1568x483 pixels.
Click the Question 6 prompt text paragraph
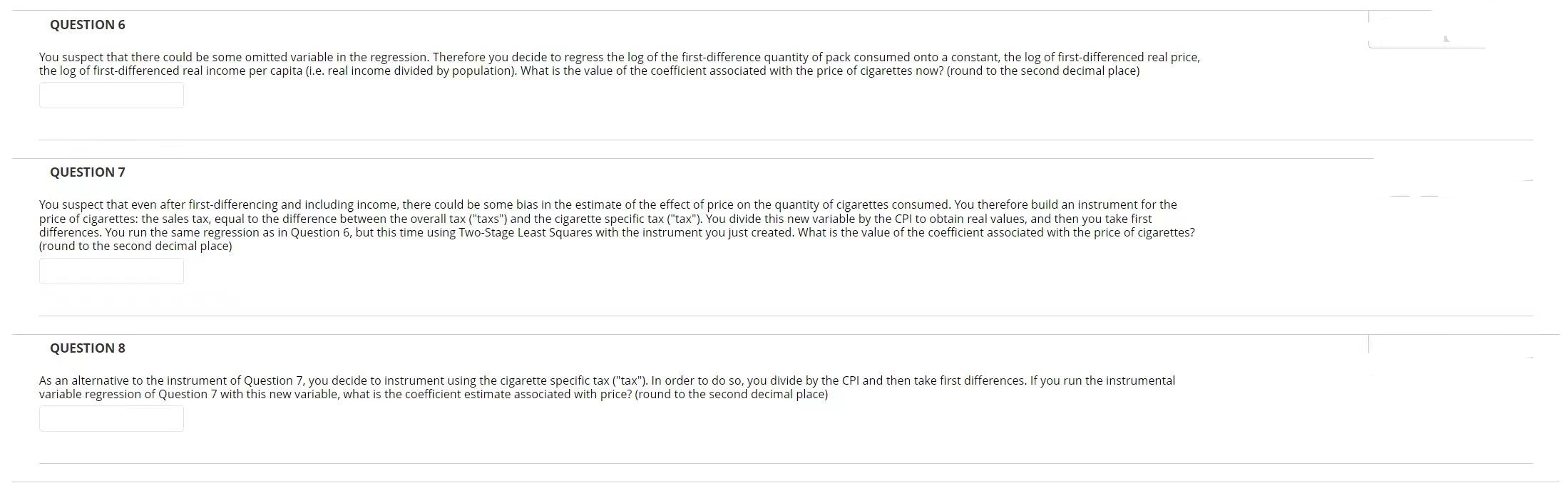point(619,64)
